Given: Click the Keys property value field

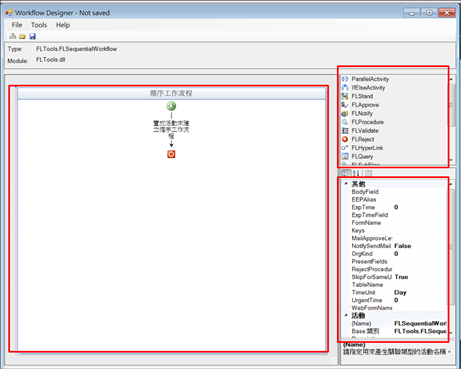Looking at the screenshot, I should [420, 230].
